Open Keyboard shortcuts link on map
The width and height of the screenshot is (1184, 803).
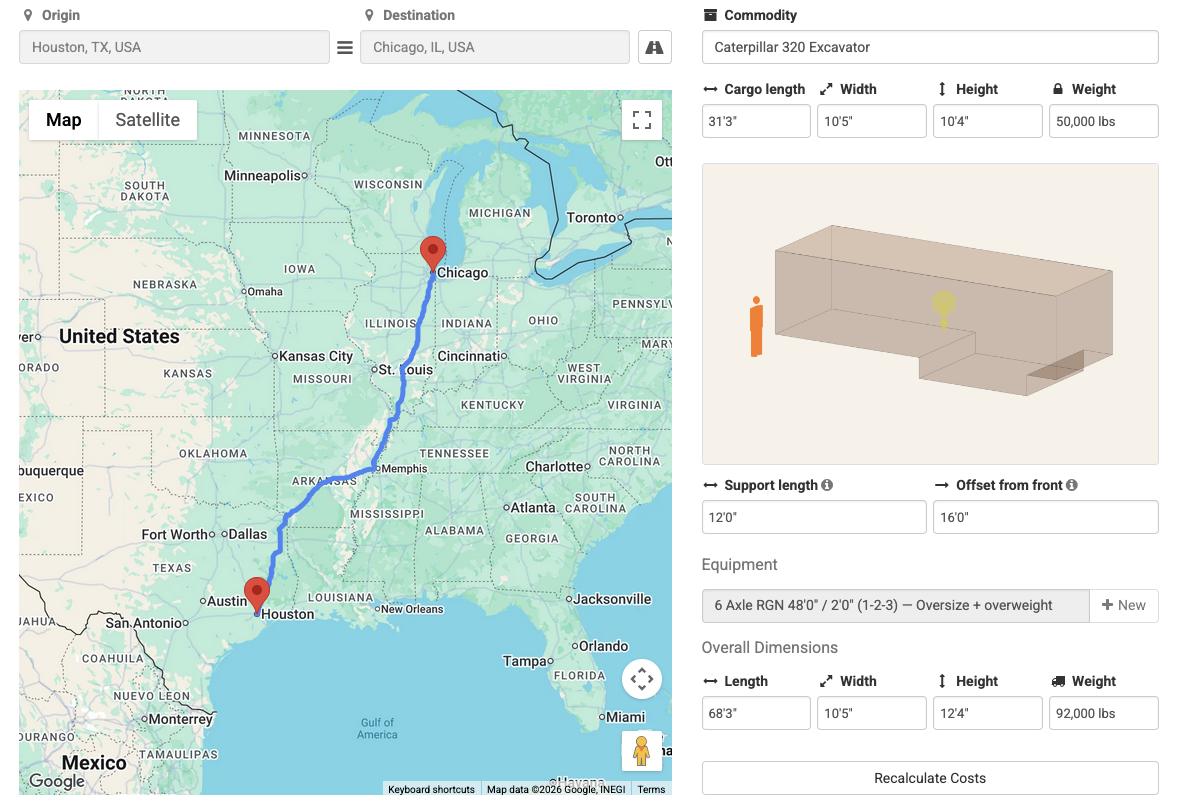point(431,789)
